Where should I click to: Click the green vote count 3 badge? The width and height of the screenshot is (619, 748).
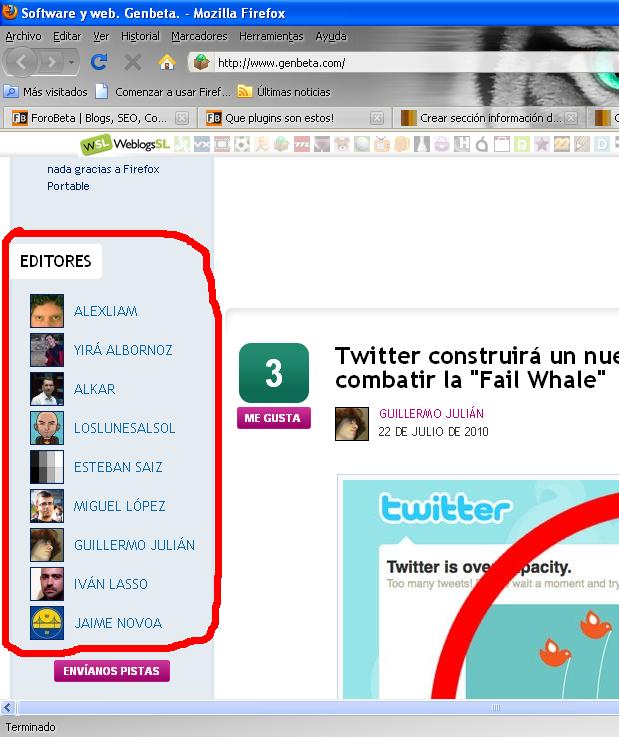[274, 373]
